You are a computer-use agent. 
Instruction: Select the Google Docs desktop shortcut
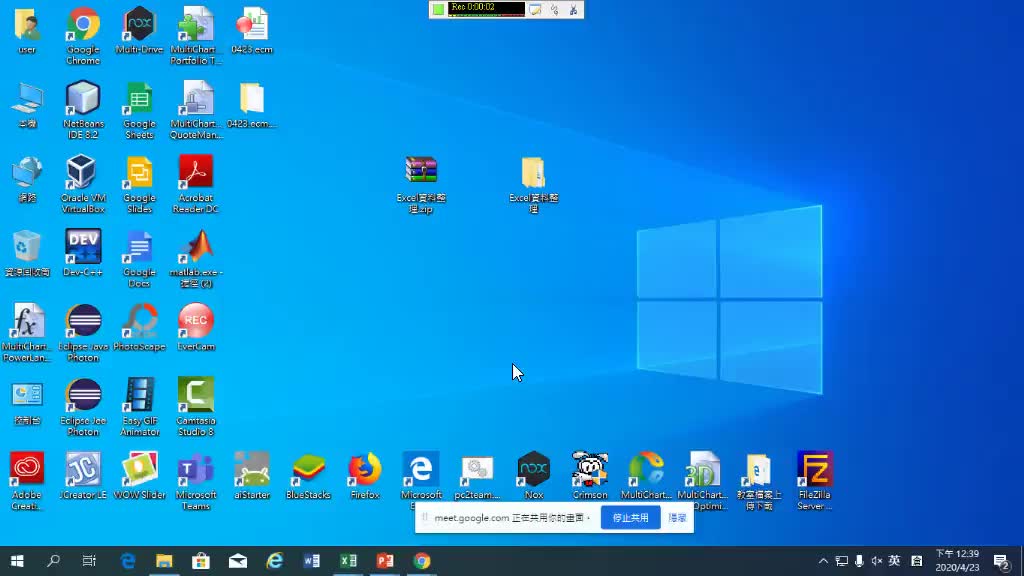point(139,259)
